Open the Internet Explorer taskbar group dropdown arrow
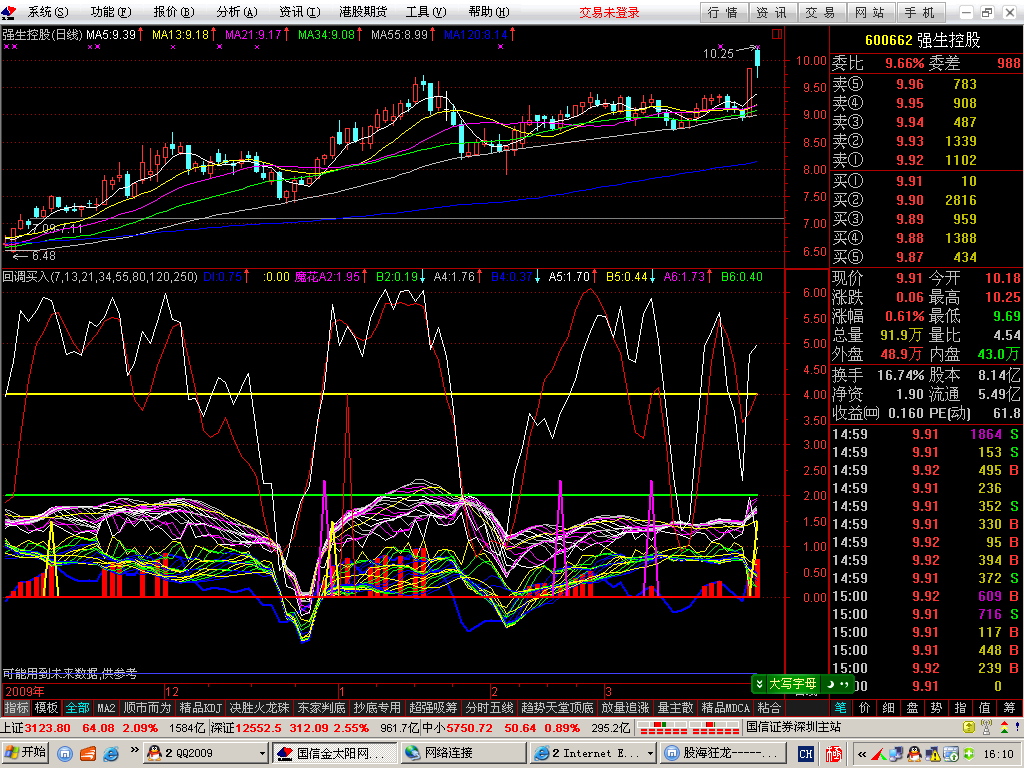1024x768 pixels. [650, 754]
